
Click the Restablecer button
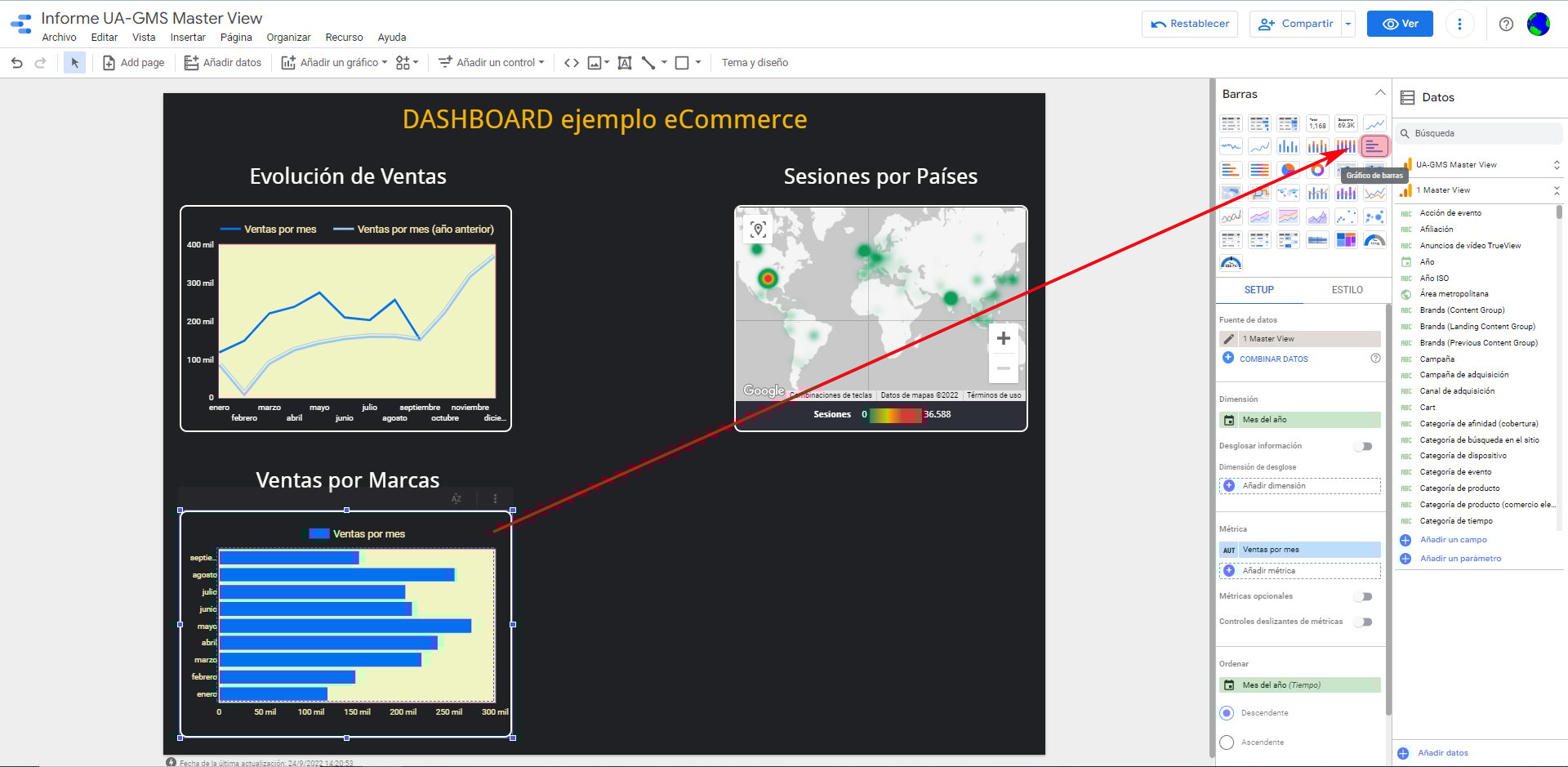tap(1190, 25)
